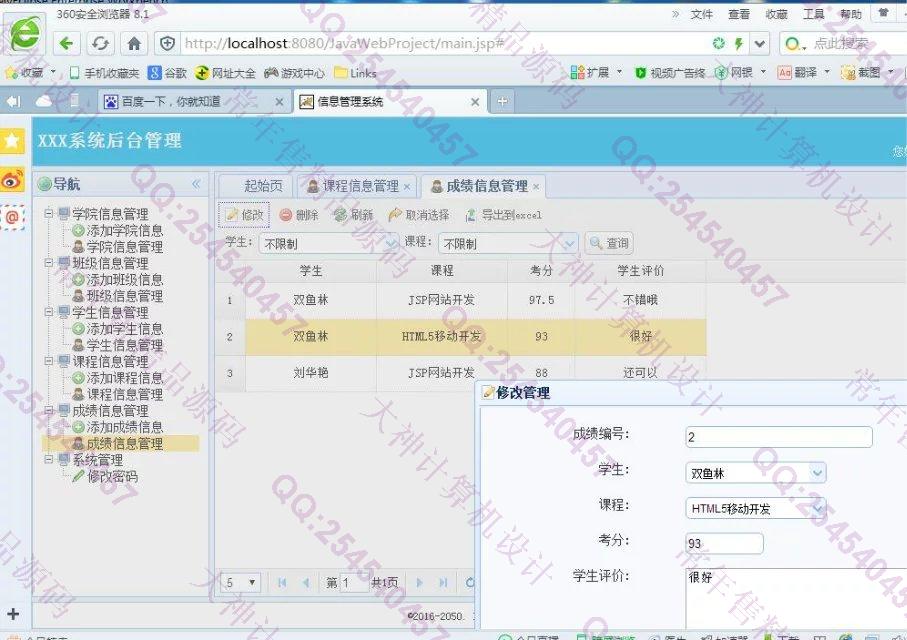The width and height of the screenshot is (907, 640).
Task: Close the 成绩信息管理 panel tab
Action: click(x=536, y=187)
